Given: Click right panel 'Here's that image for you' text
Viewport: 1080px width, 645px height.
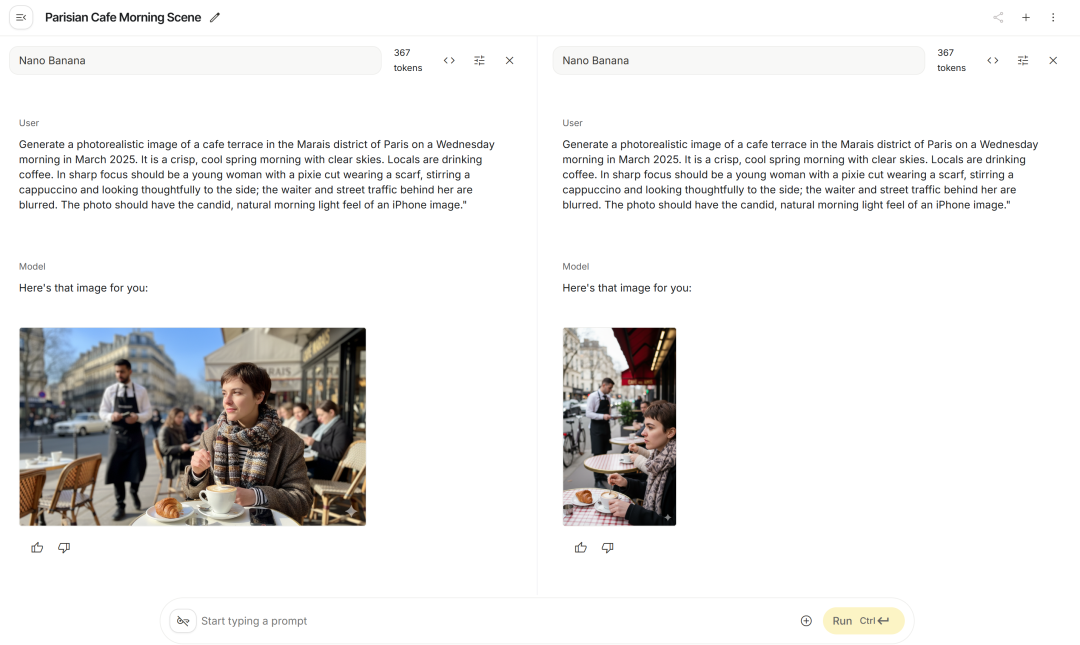Looking at the screenshot, I should click(x=627, y=288).
